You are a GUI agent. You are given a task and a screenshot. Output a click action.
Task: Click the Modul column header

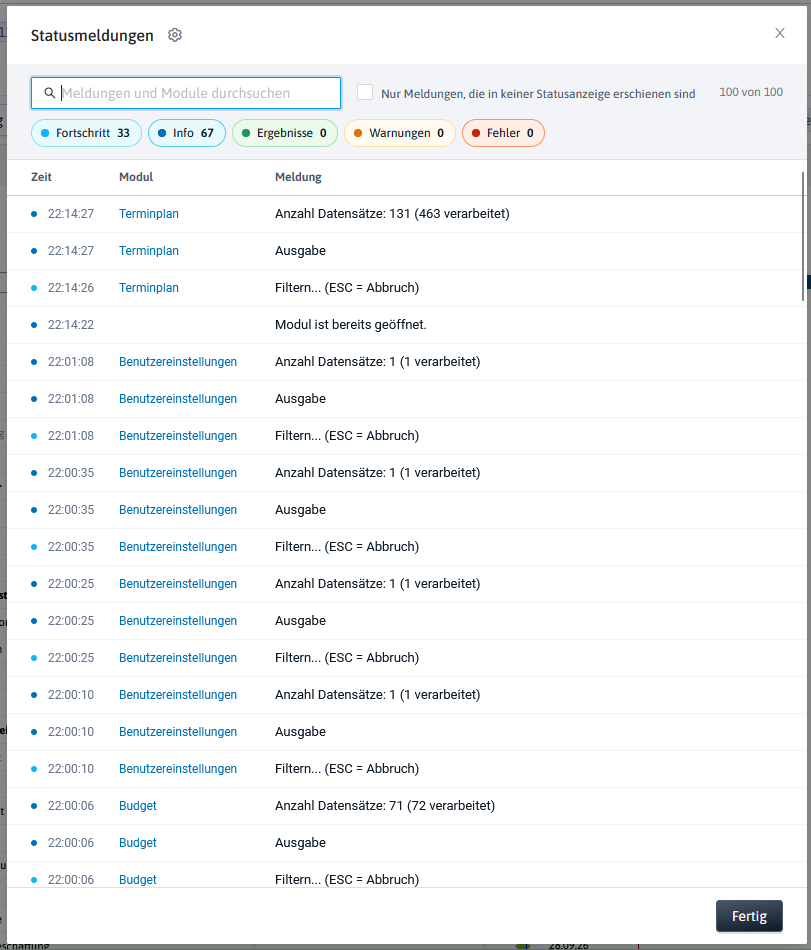(x=136, y=177)
